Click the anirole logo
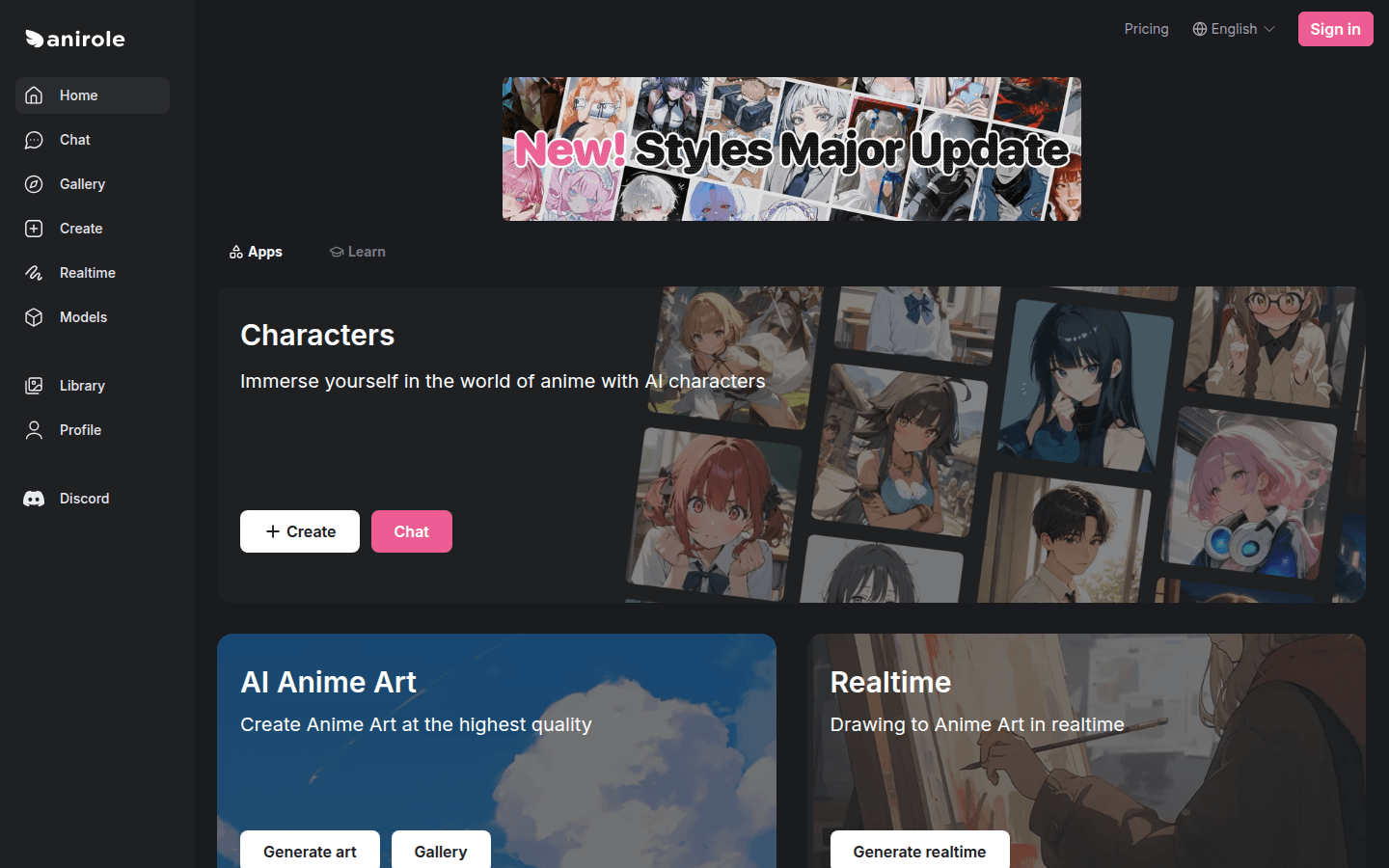1389x868 pixels. tap(74, 39)
